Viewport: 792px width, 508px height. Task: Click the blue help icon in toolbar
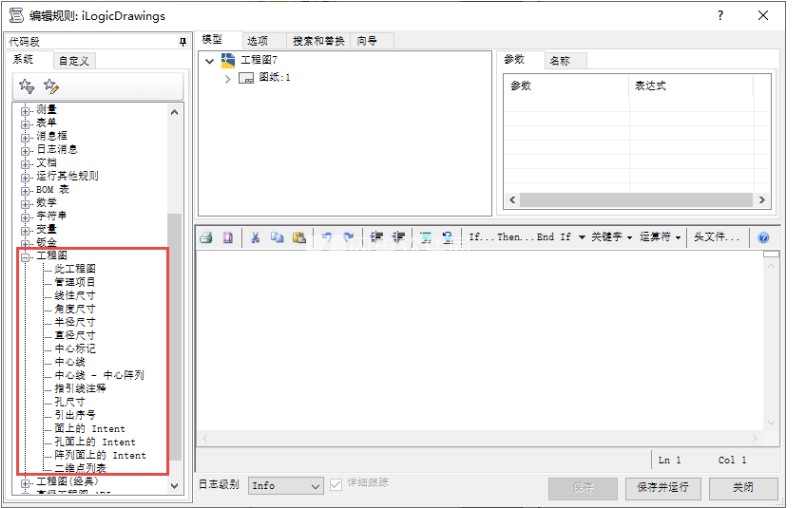(763, 238)
